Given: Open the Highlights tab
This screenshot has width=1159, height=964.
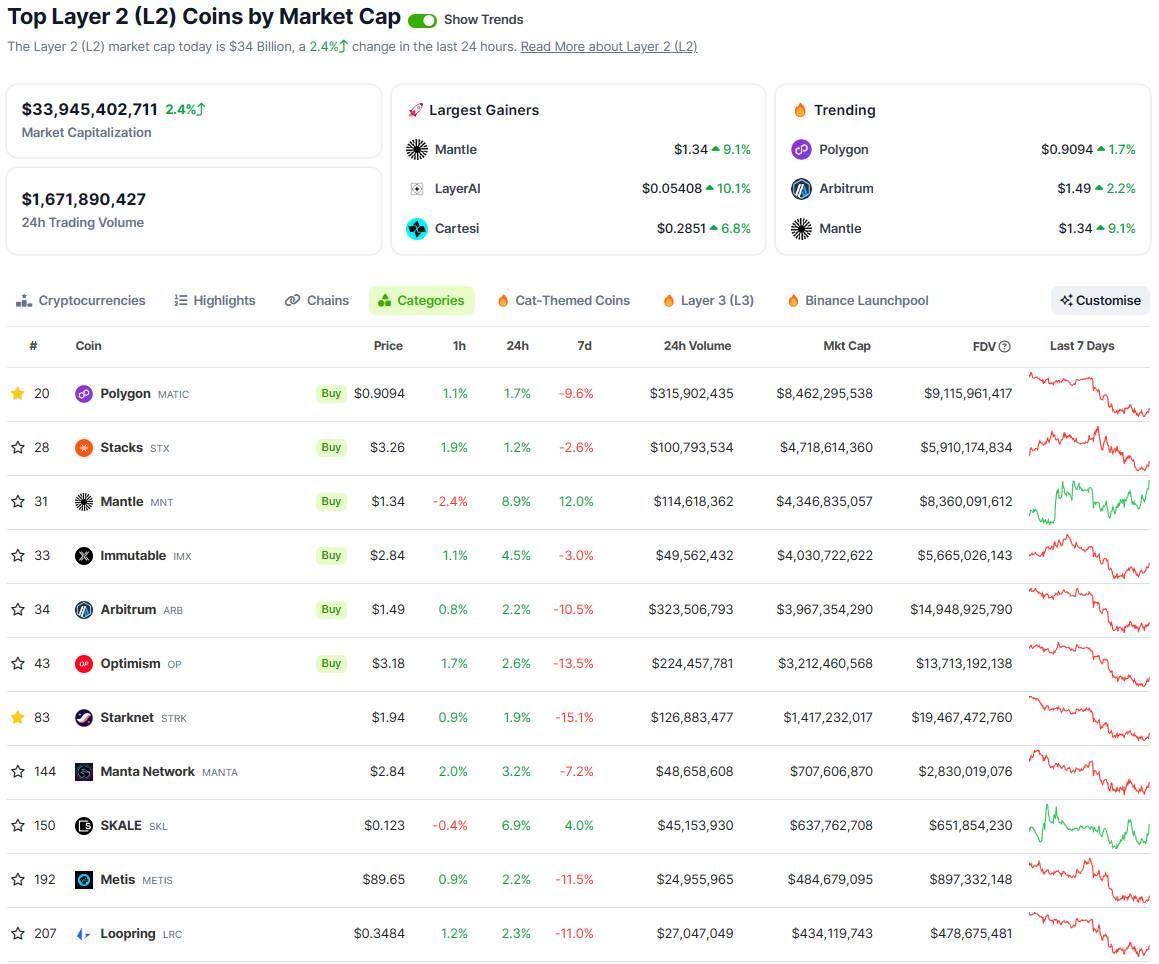Looking at the screenshot, I should 215,300.
